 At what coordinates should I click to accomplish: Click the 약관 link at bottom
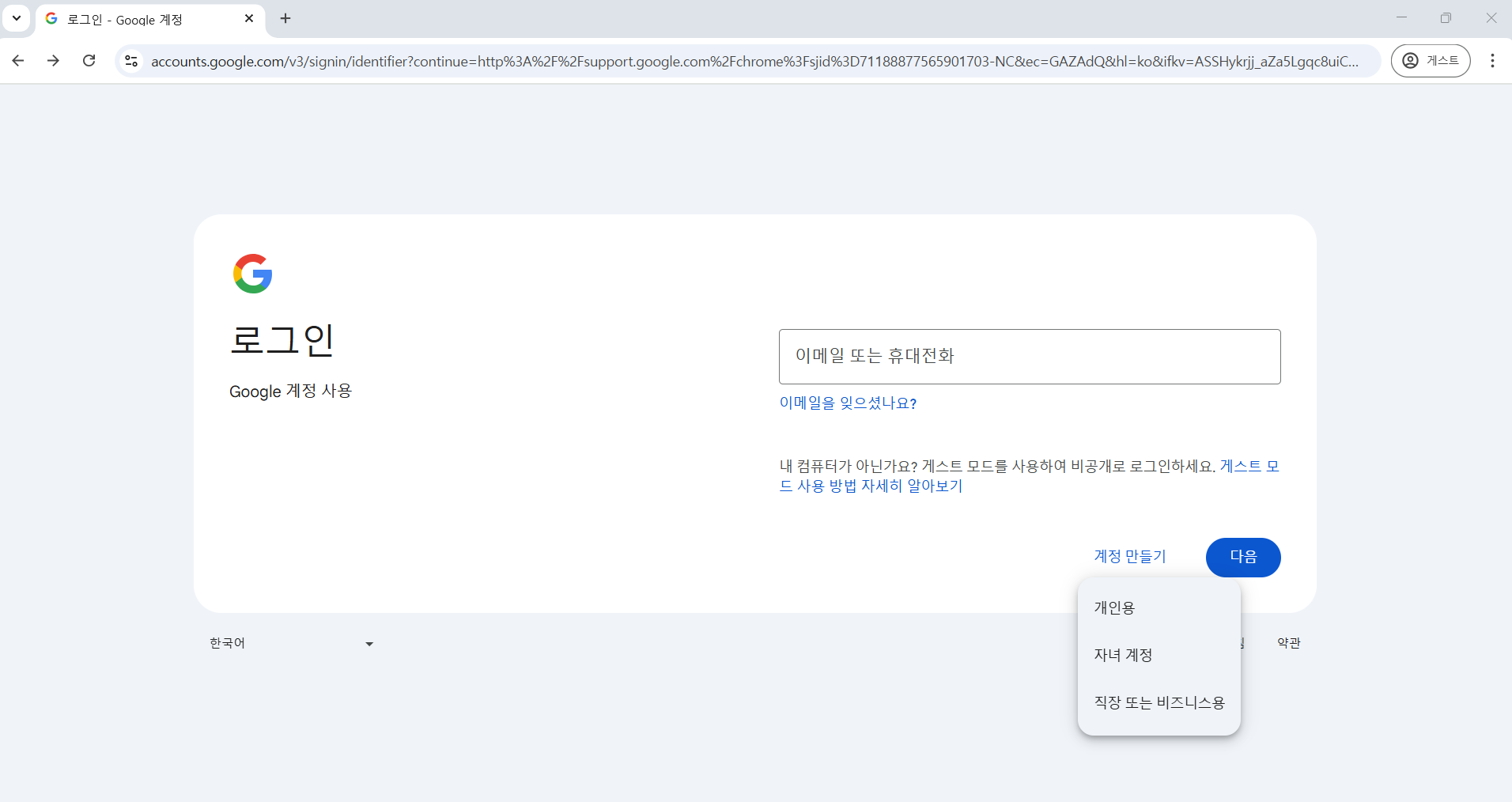click(x=1288, y=643)
